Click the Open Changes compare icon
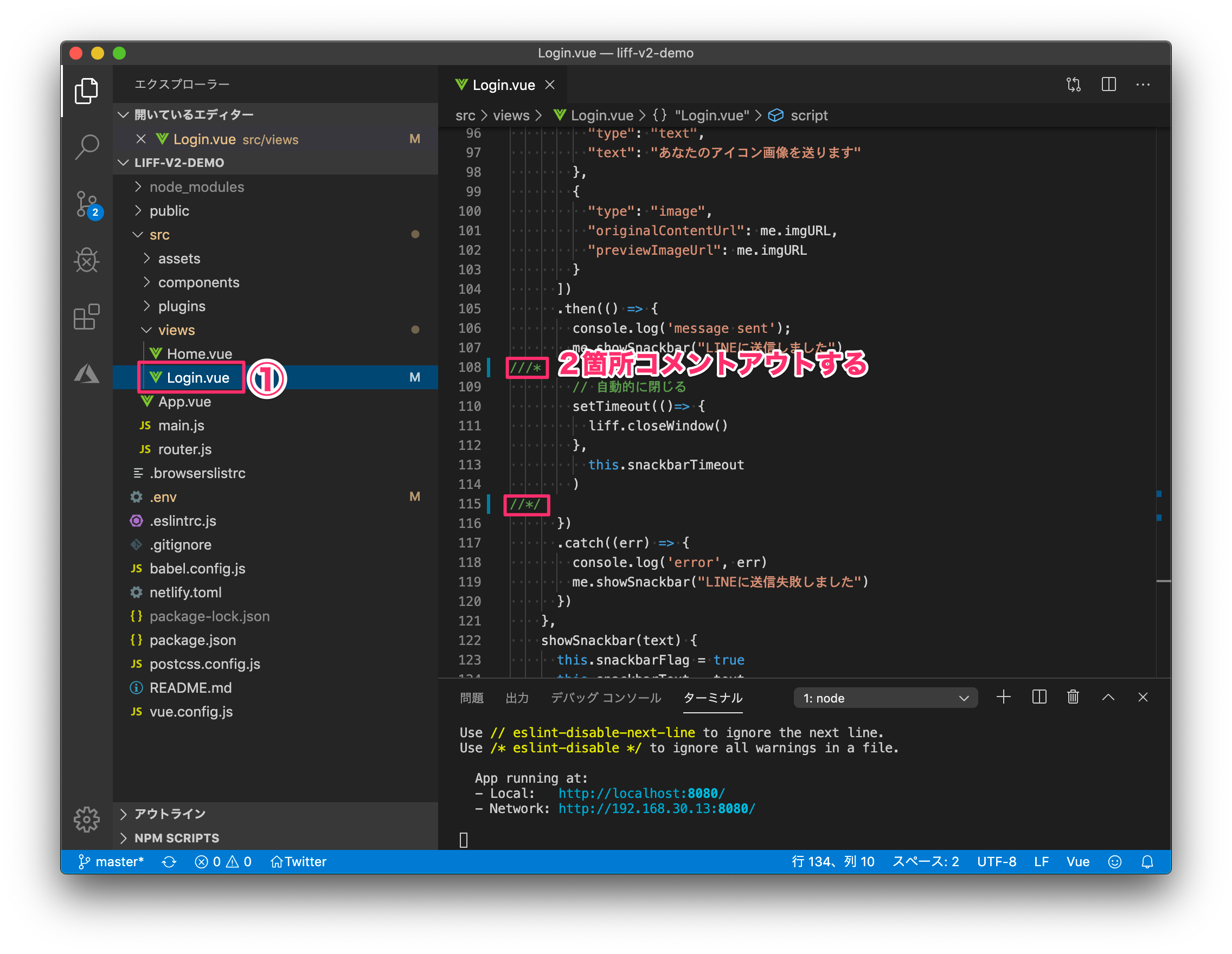The width and height of the screenshot is (1232, 954). (1074, 85)
